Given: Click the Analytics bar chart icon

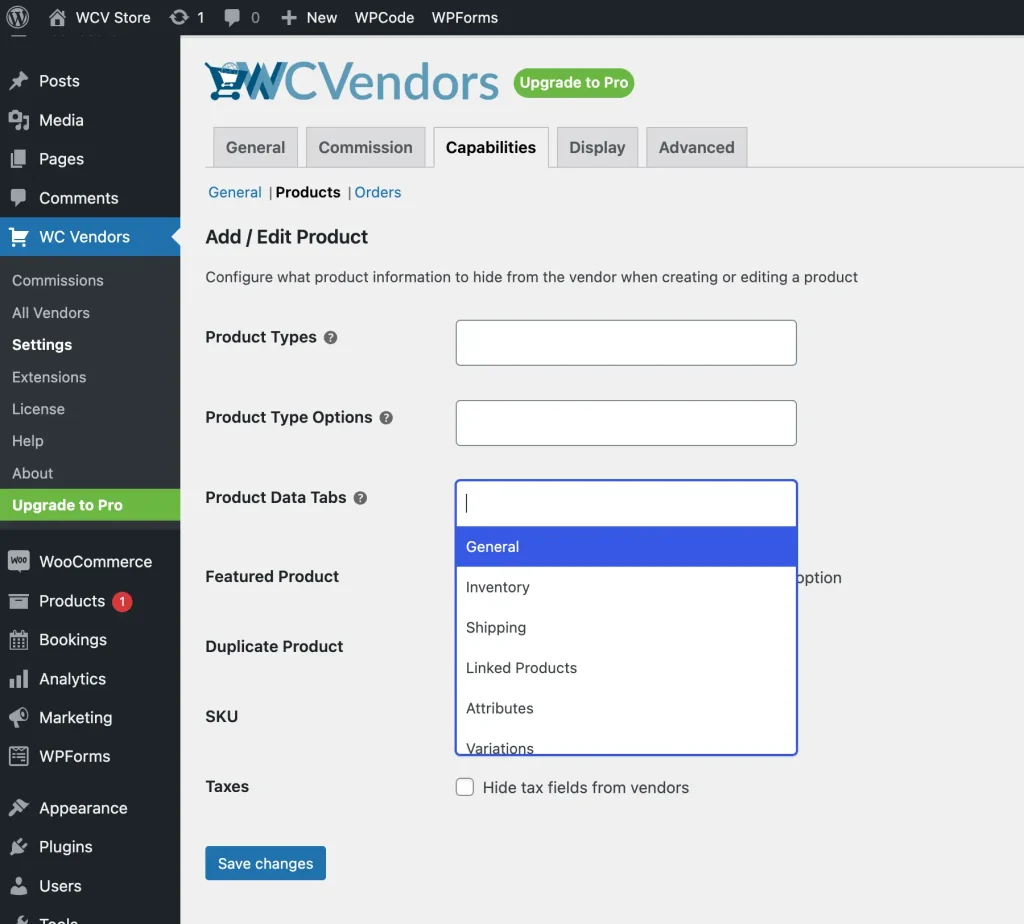Looking at the screenshot, I should (19, 679).
